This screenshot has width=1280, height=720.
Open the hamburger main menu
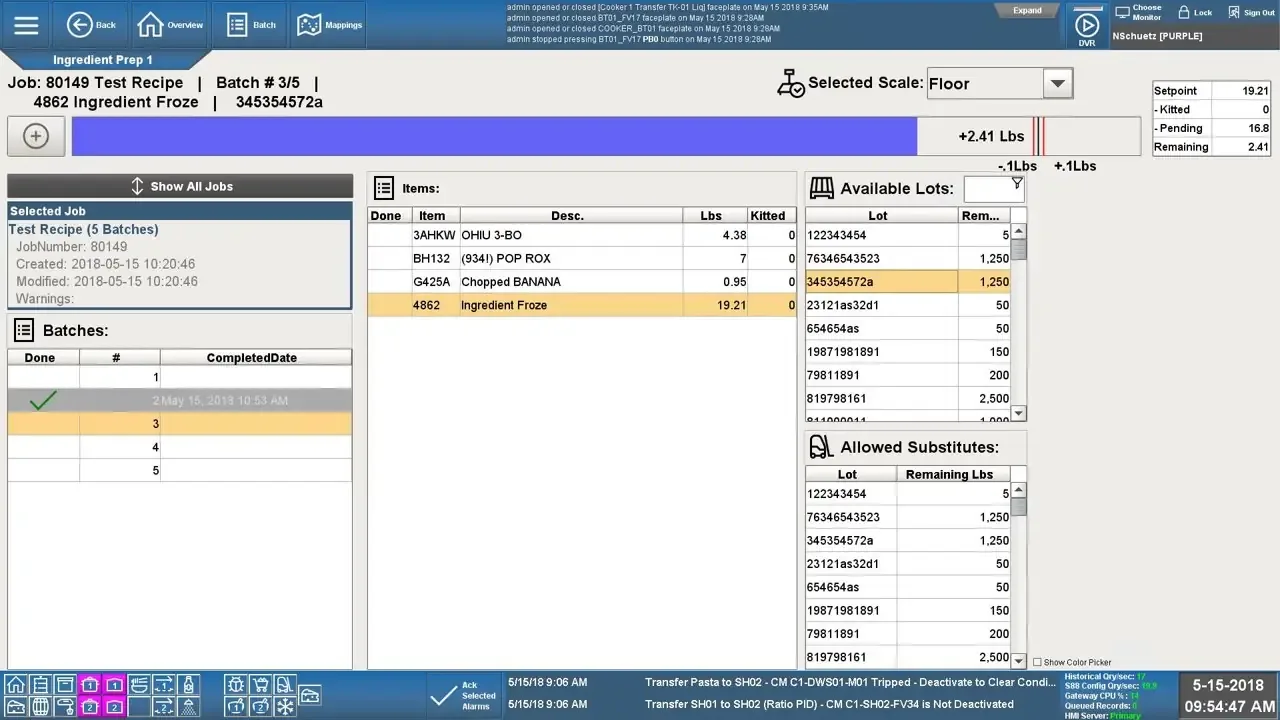tap(26, 25)
